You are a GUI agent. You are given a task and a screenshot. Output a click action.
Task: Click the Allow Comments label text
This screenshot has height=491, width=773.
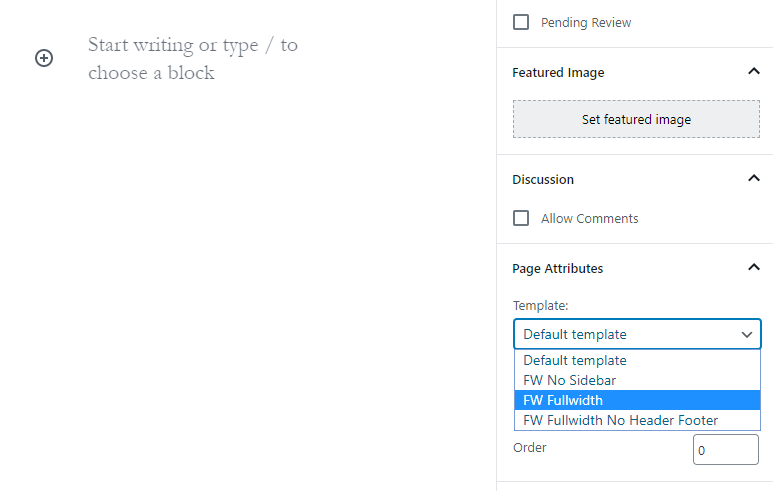click(x=589, y=219)
